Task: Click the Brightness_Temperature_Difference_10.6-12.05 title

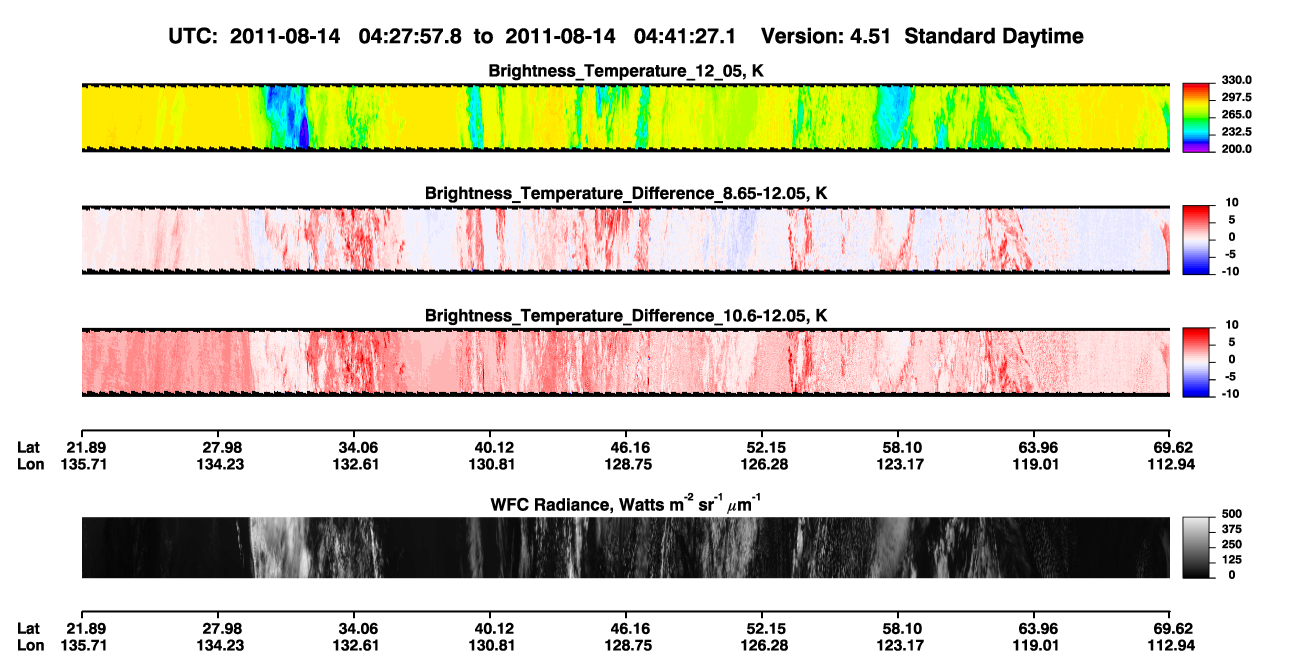Action: [x=626, y=316]
